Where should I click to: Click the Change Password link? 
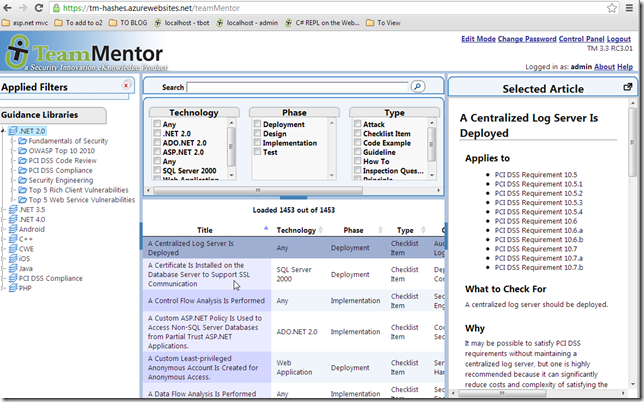click(527, 39)
